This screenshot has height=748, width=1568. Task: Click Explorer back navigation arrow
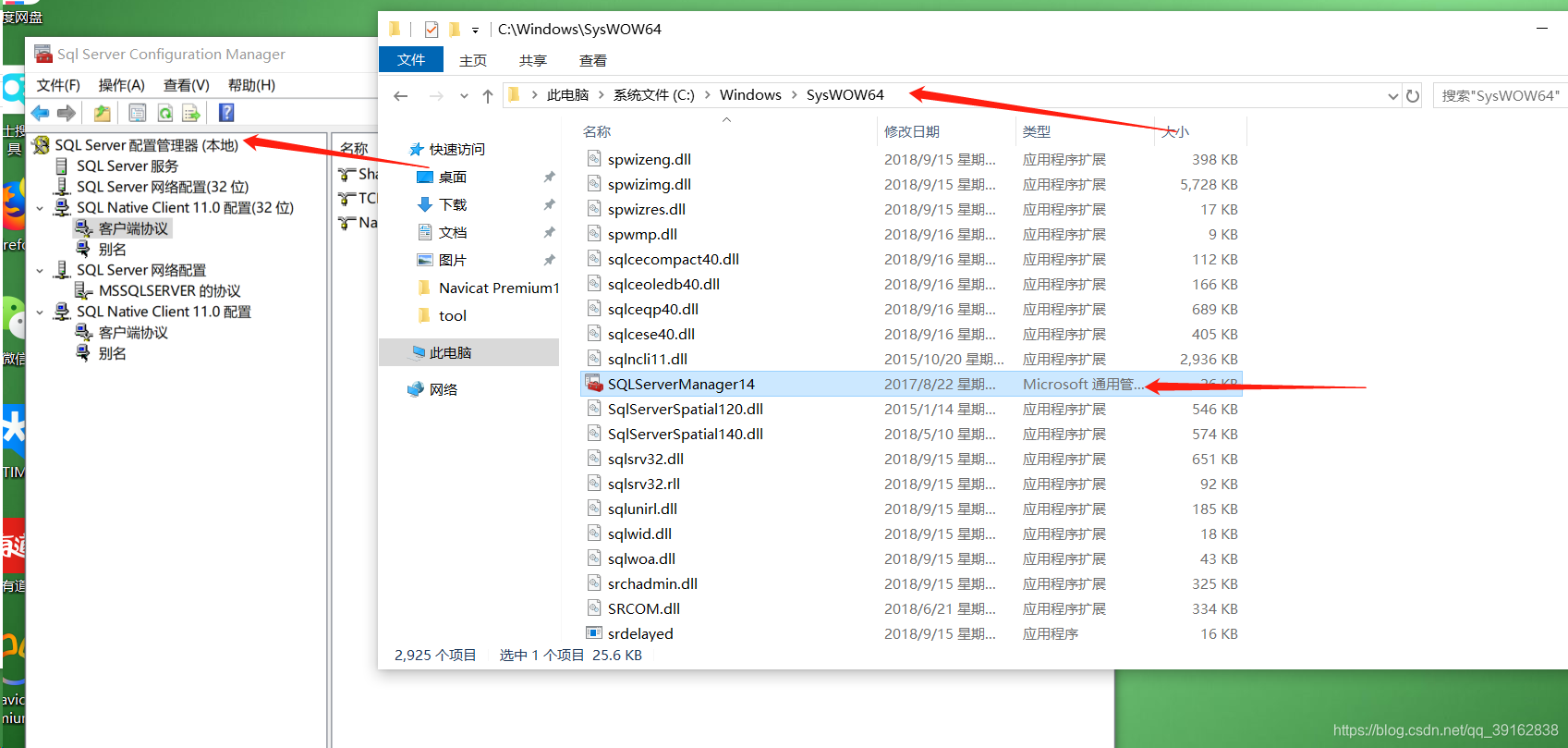click(401, 95)
